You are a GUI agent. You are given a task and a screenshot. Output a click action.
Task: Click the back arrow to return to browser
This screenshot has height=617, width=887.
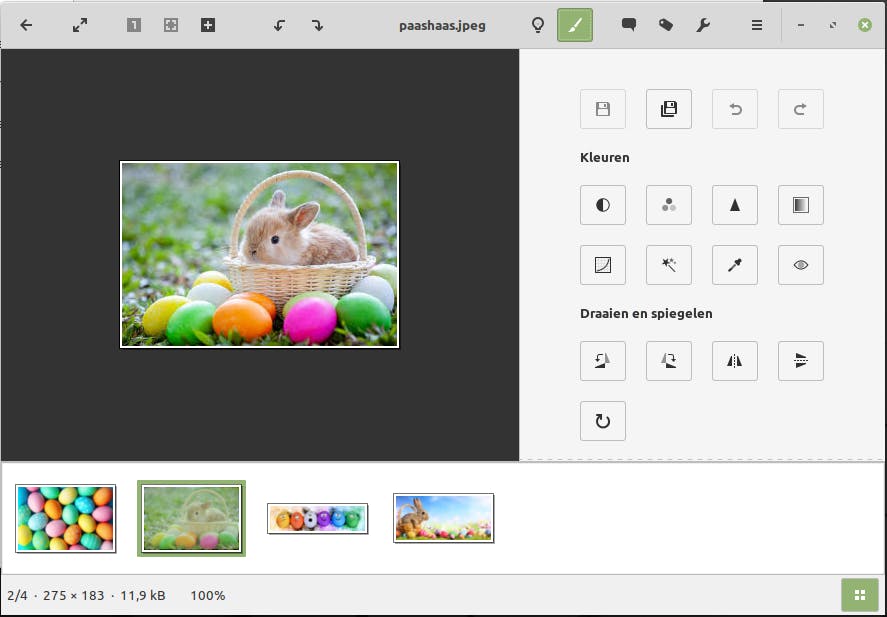27,25
